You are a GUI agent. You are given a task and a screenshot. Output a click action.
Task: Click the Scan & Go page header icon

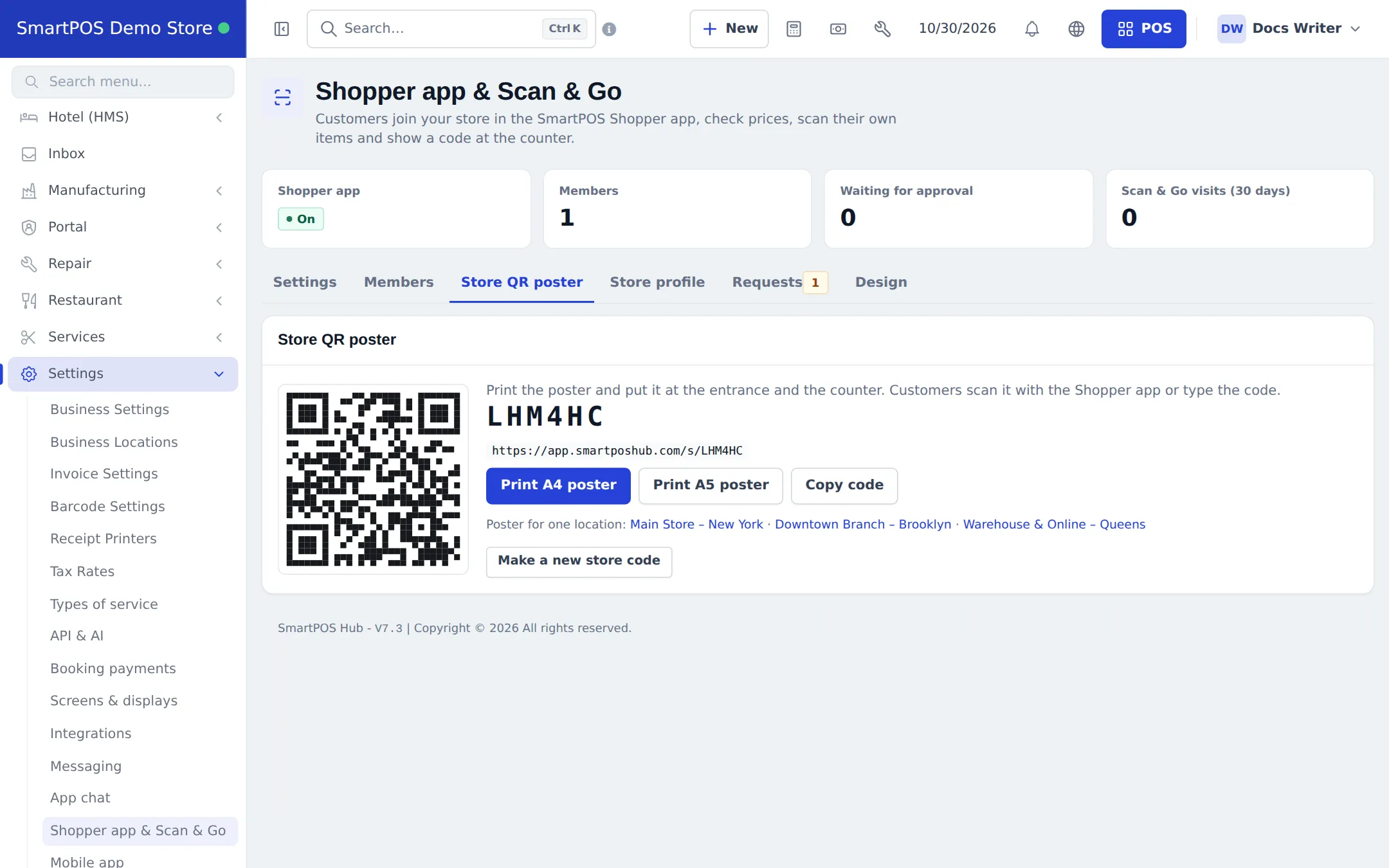[282, 97]
